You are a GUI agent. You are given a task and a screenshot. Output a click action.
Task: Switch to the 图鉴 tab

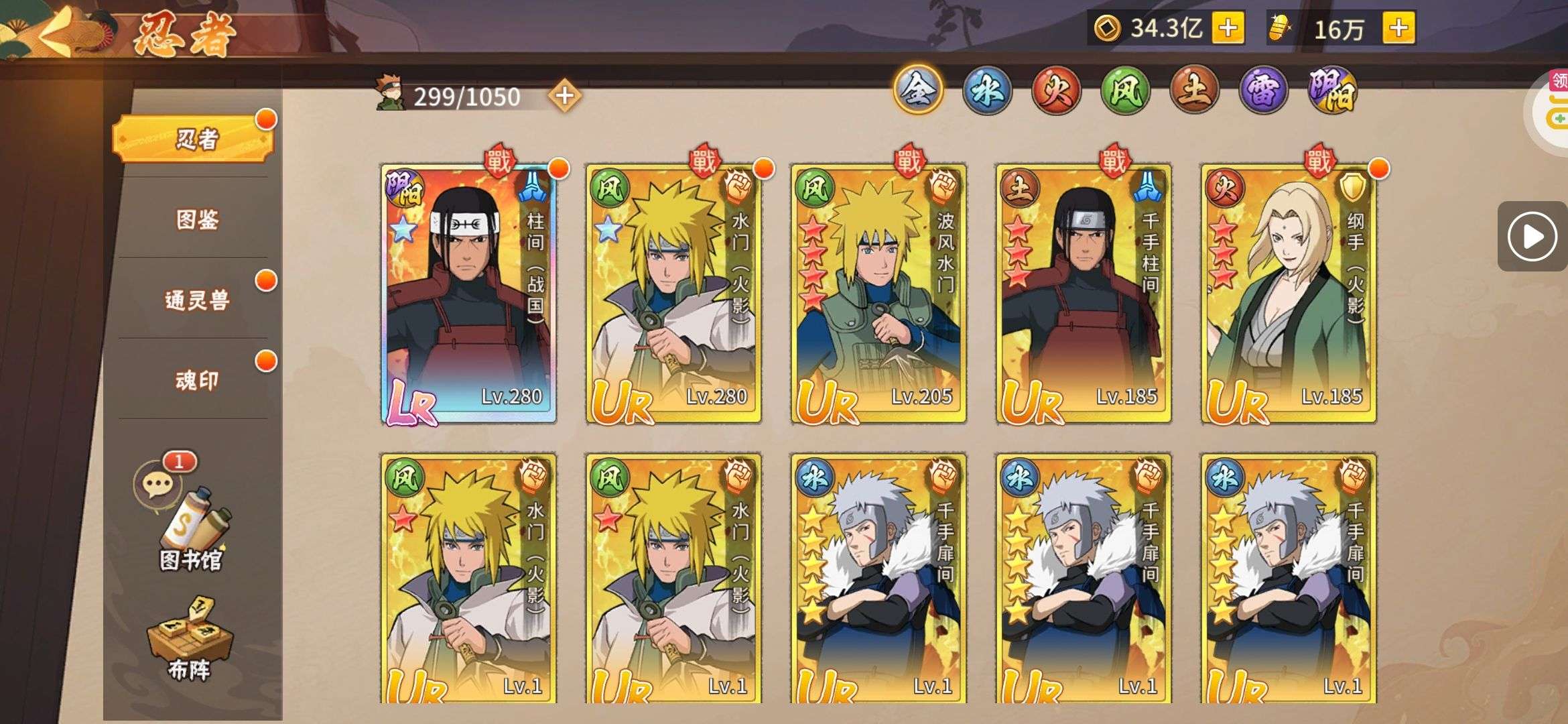click(196, 219)
